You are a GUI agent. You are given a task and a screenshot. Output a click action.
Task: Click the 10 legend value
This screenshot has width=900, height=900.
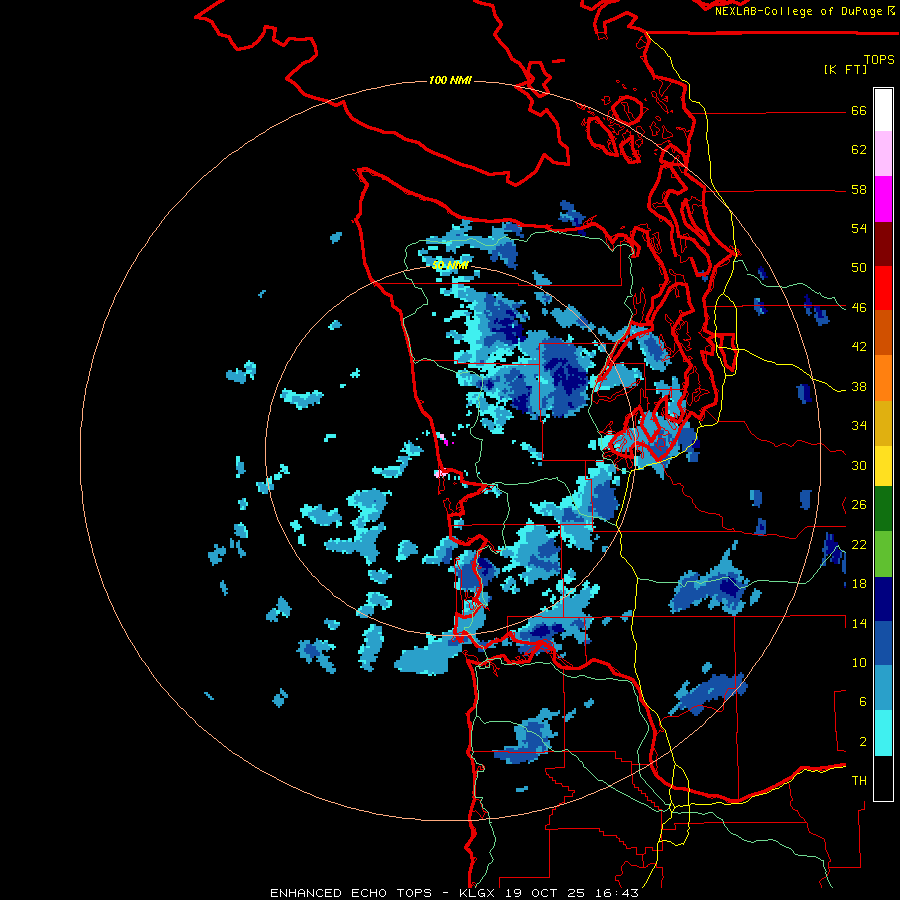859,662
